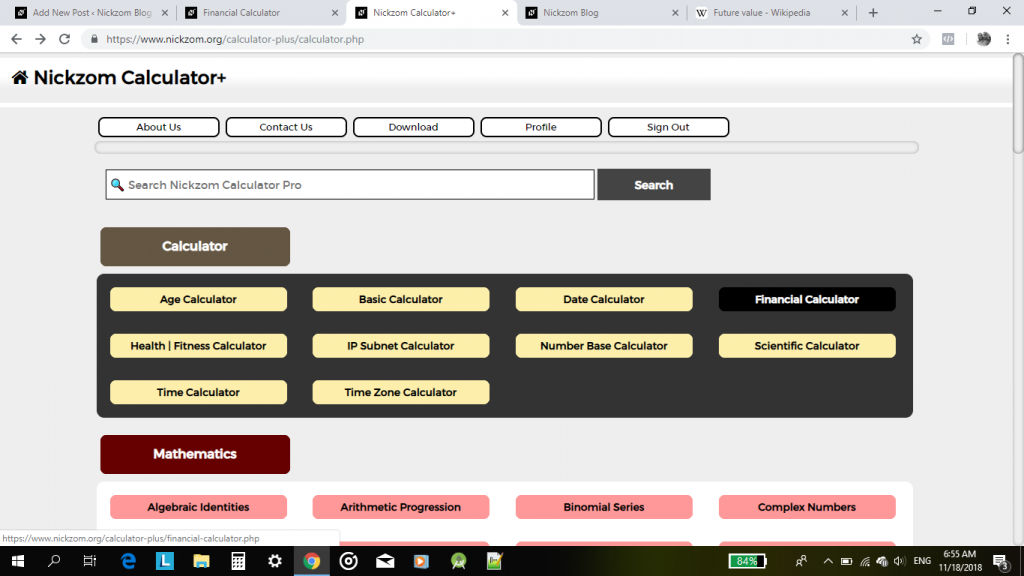Image resolution: width=1024 pixels, height=576 pixels.
Task: Open File Explorer from the taskbar
Action: click(x=201, y=561)
